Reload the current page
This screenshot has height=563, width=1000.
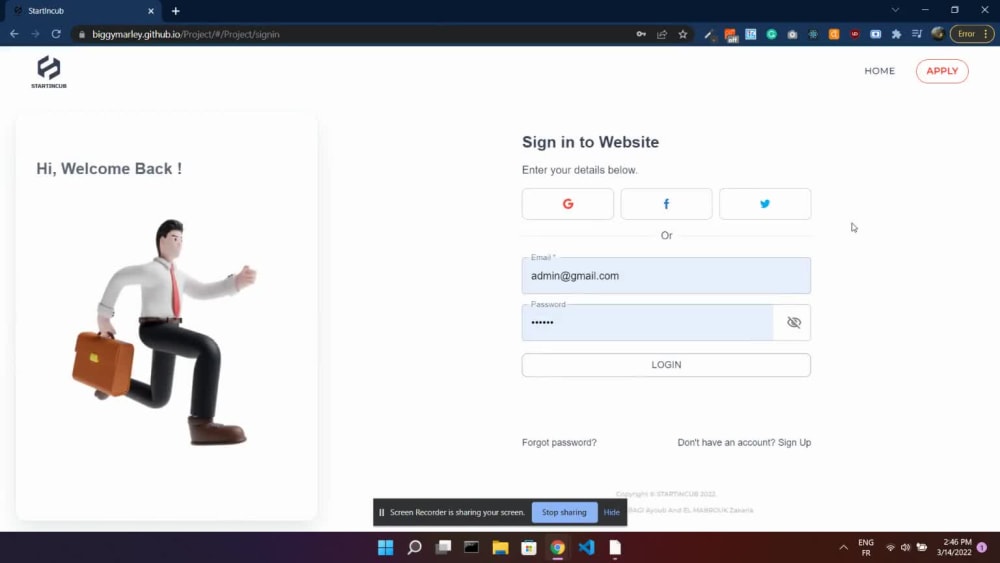(x=56, y=34)
